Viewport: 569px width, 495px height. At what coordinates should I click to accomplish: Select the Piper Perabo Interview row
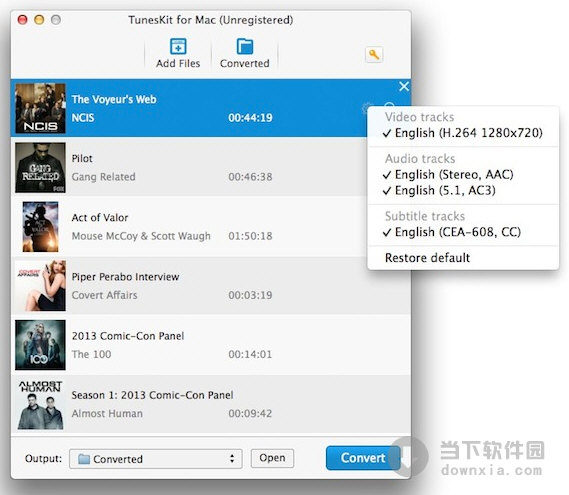[x=210, y=286]
